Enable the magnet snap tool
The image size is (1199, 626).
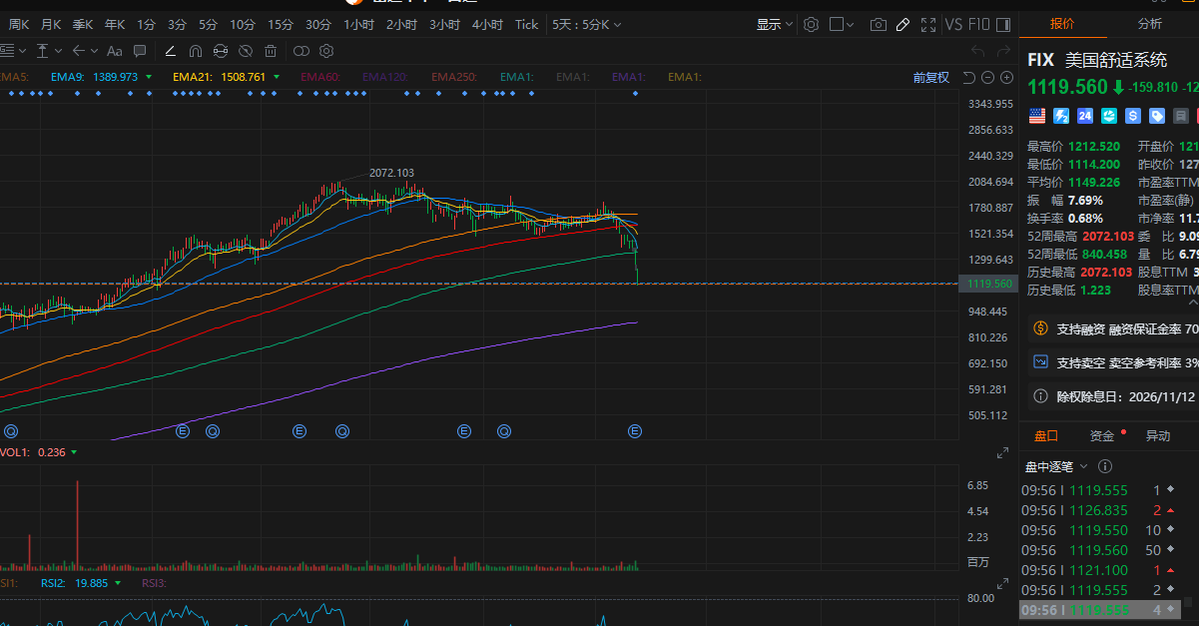[196, 51]
